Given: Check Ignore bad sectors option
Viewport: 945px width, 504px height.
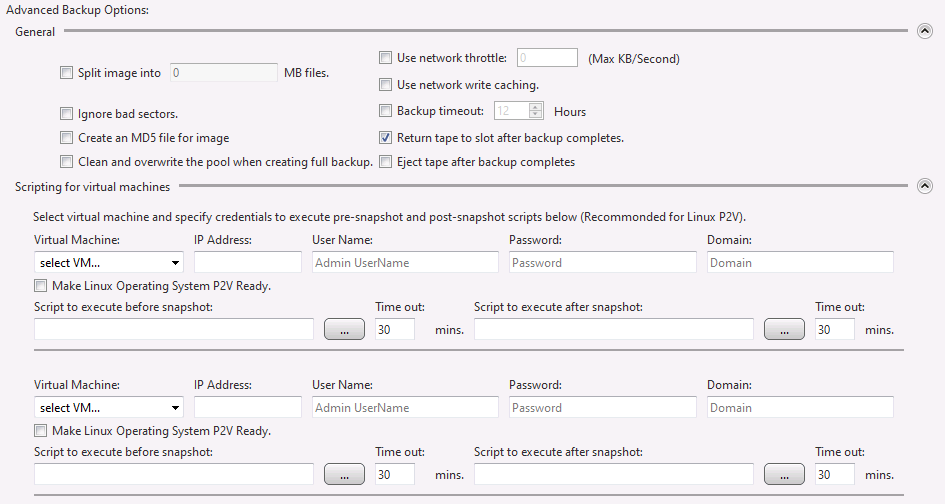Looking at the screenshot, I should pyautogui.click(x=67, y=114).
